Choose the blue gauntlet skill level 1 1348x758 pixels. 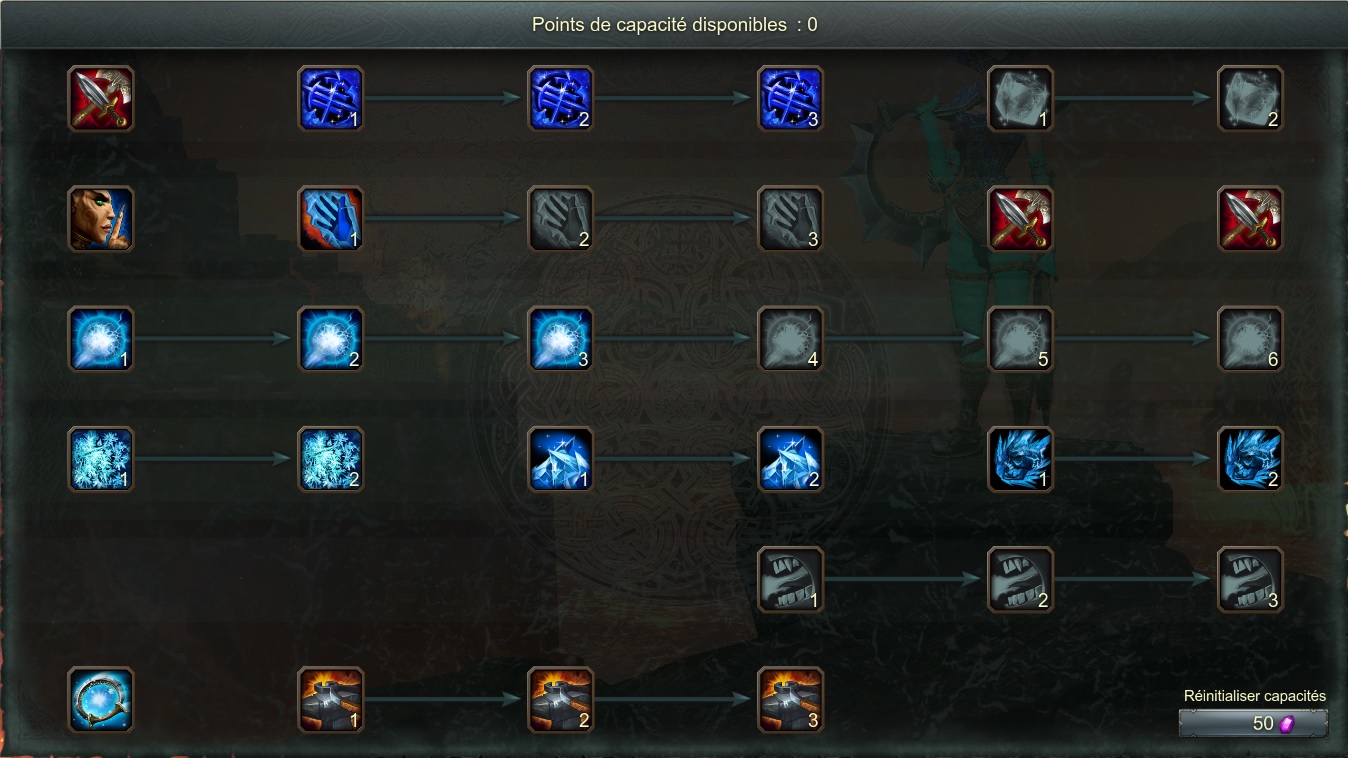331,219
